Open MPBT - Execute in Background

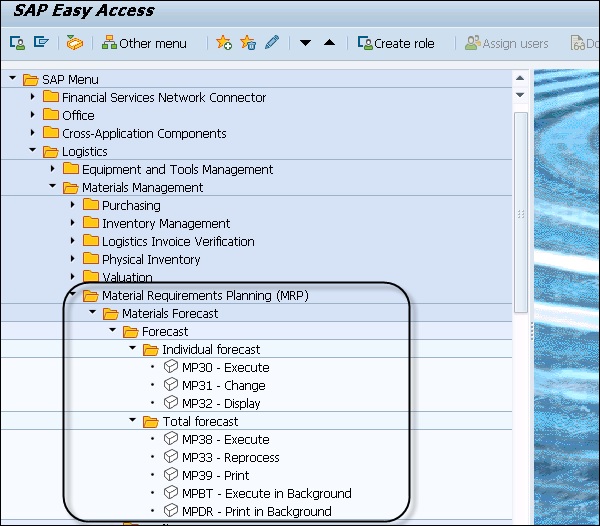coord(266,494)
